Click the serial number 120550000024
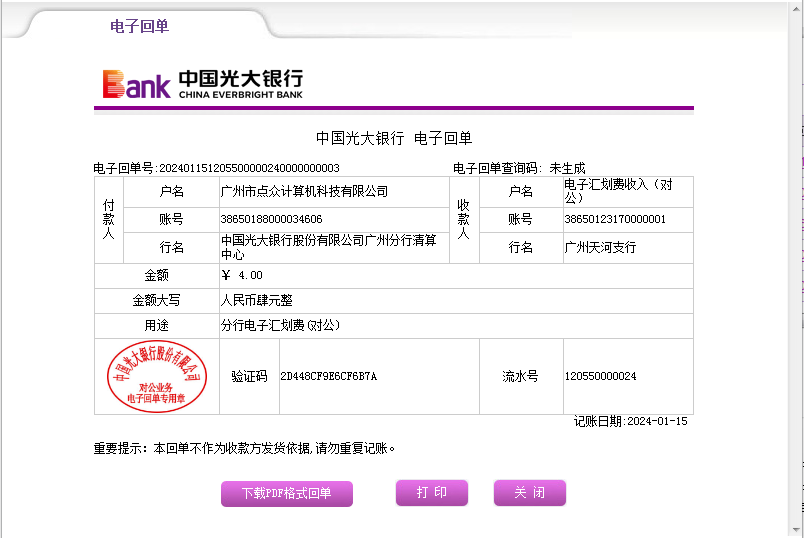Screen dimensions: 804x538 click(x=600, y=377)
